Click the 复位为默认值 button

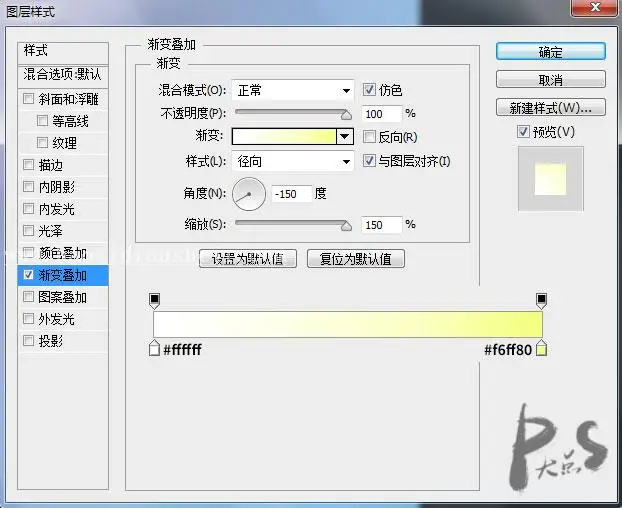point(356,259)
